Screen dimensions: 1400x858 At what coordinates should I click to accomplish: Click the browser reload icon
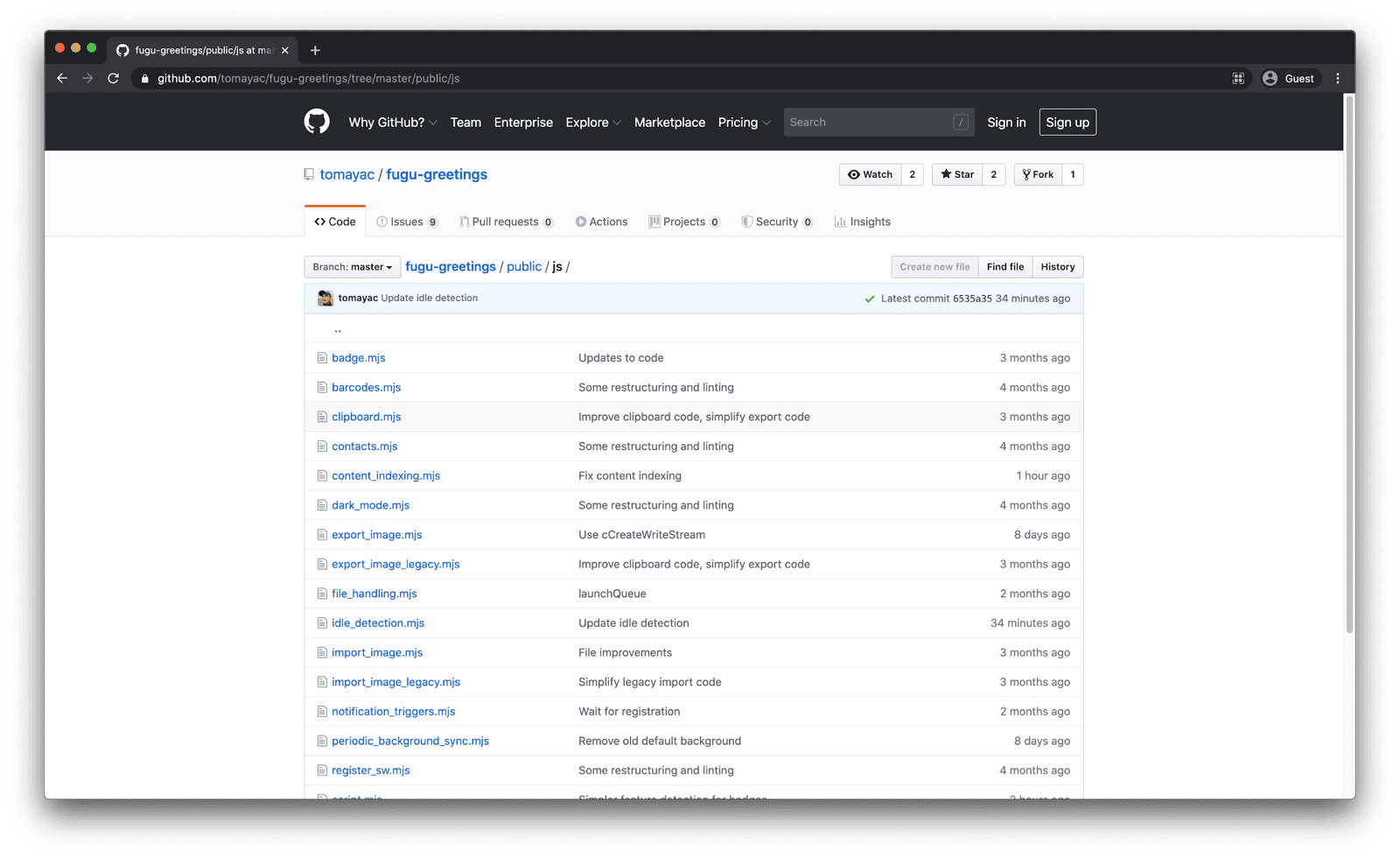[x=114, y=78]
